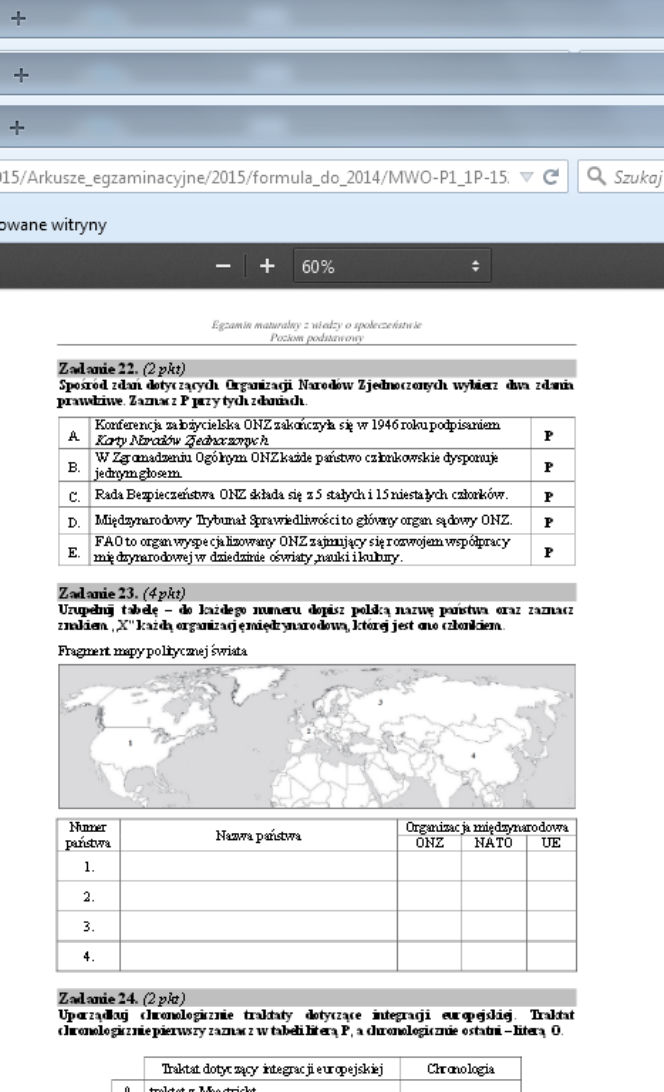This screenshot has height=1092, width=664.
Task: Click the P cell in row A
Action: click(x=553, y=433)
